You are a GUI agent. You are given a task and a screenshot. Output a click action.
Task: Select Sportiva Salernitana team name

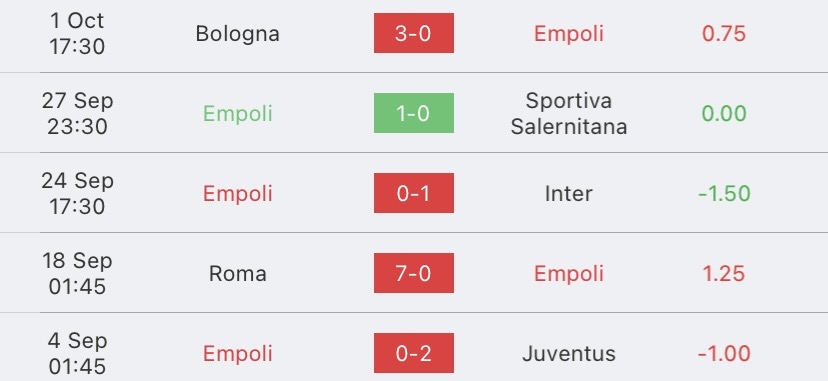pos(569,113)
